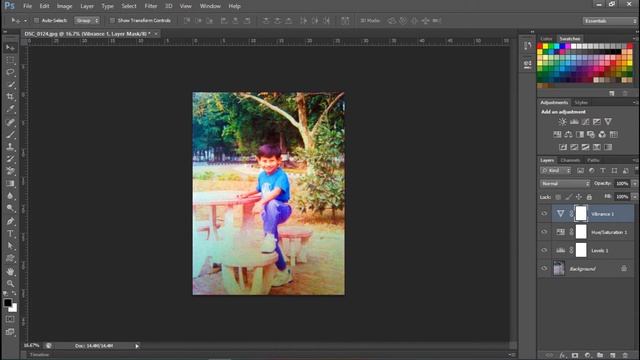
Task: Select the Clone Stamp tool
Action: (10, 147)
